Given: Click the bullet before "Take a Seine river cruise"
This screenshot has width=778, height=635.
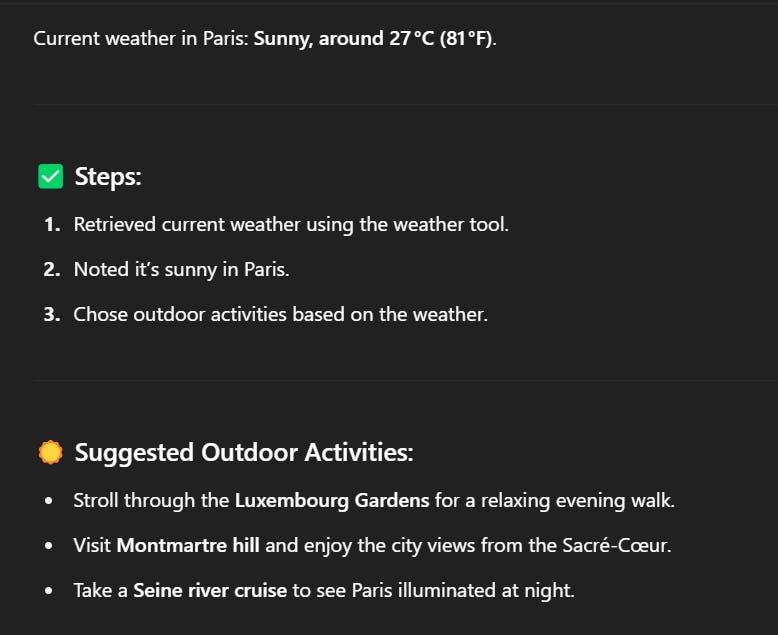Looking at the screenshot, I should pyautogui.click(x=49, y=590).
